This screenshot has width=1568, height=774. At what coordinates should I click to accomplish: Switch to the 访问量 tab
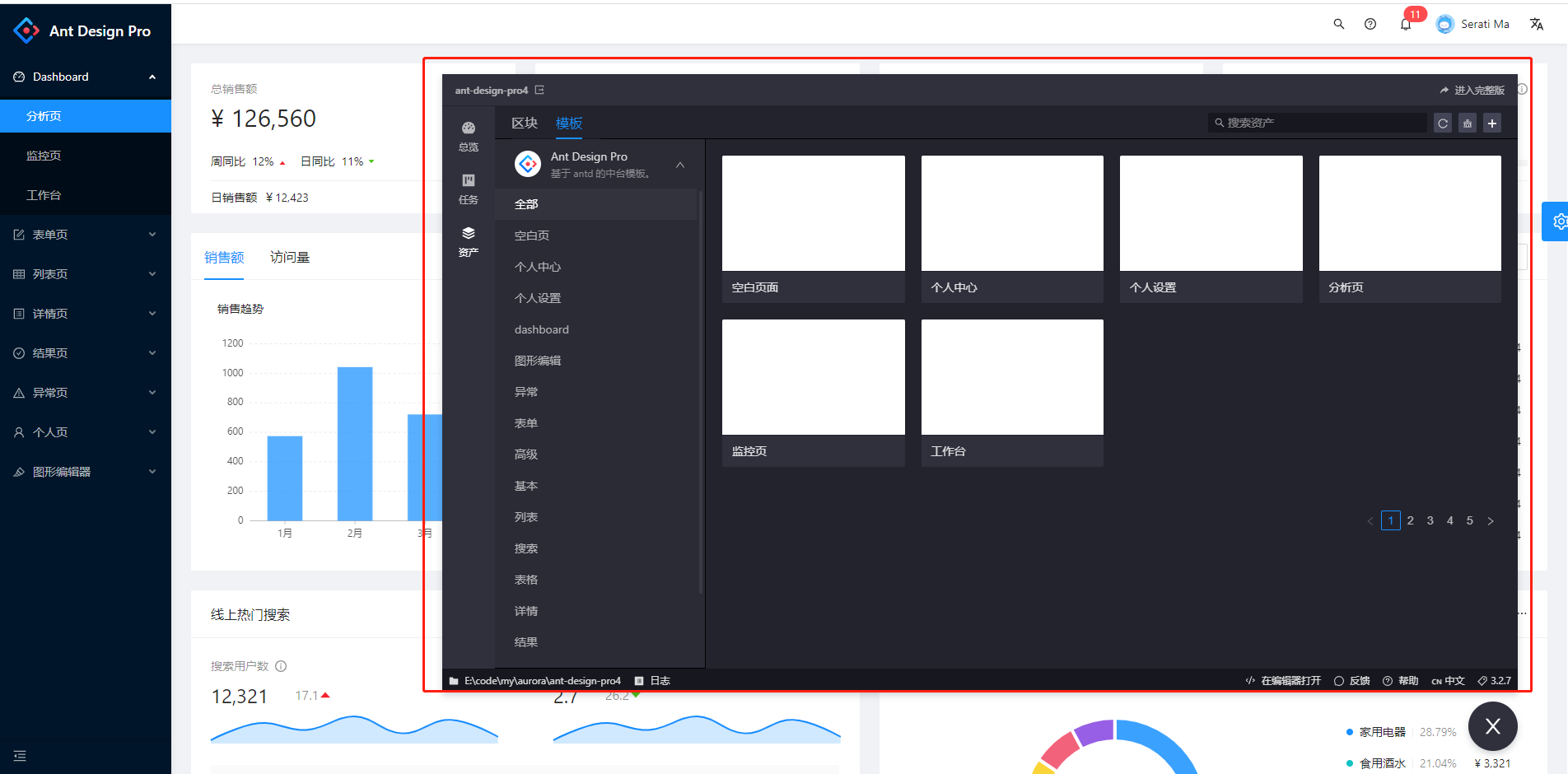(289, 257)
